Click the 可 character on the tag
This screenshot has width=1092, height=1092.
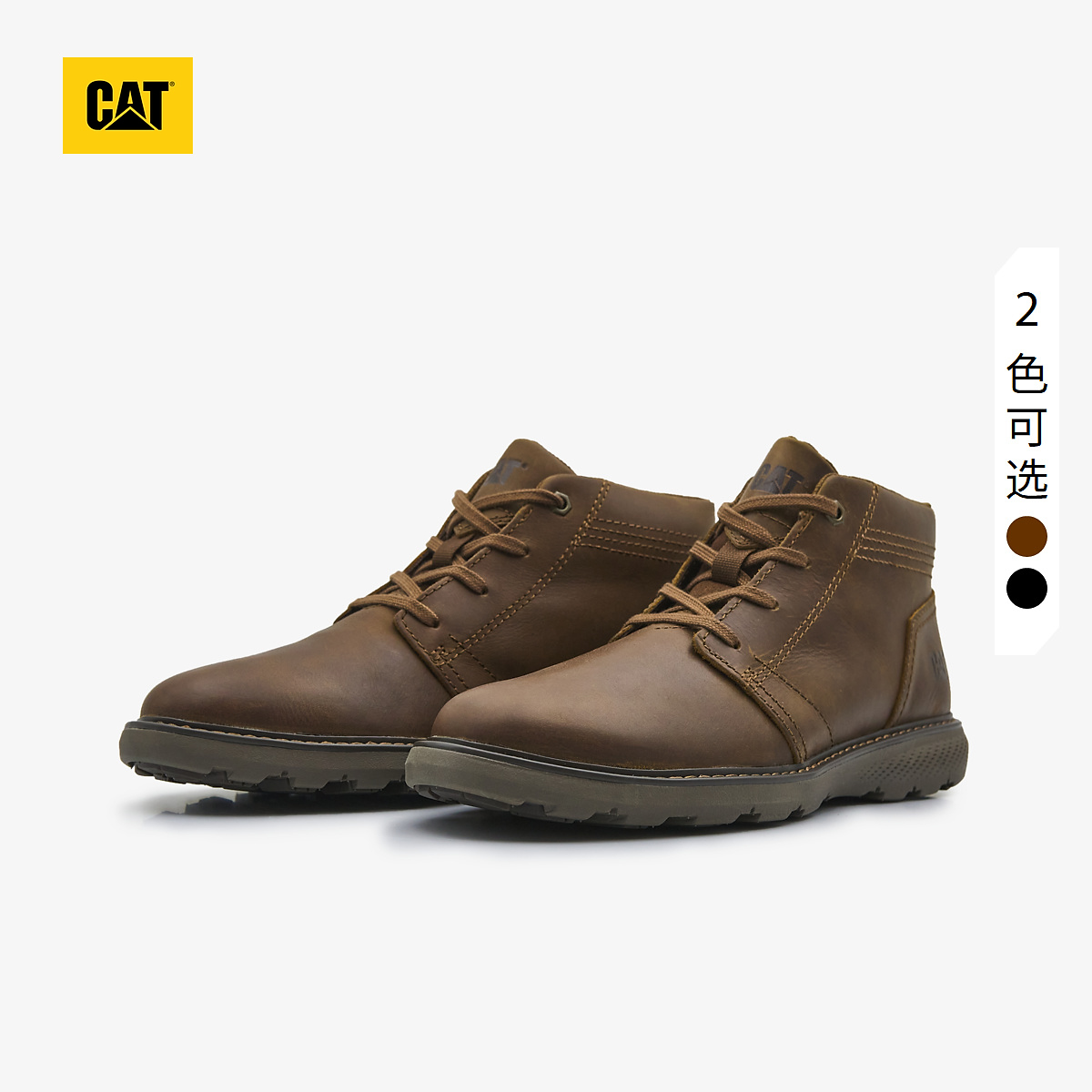1026,426
